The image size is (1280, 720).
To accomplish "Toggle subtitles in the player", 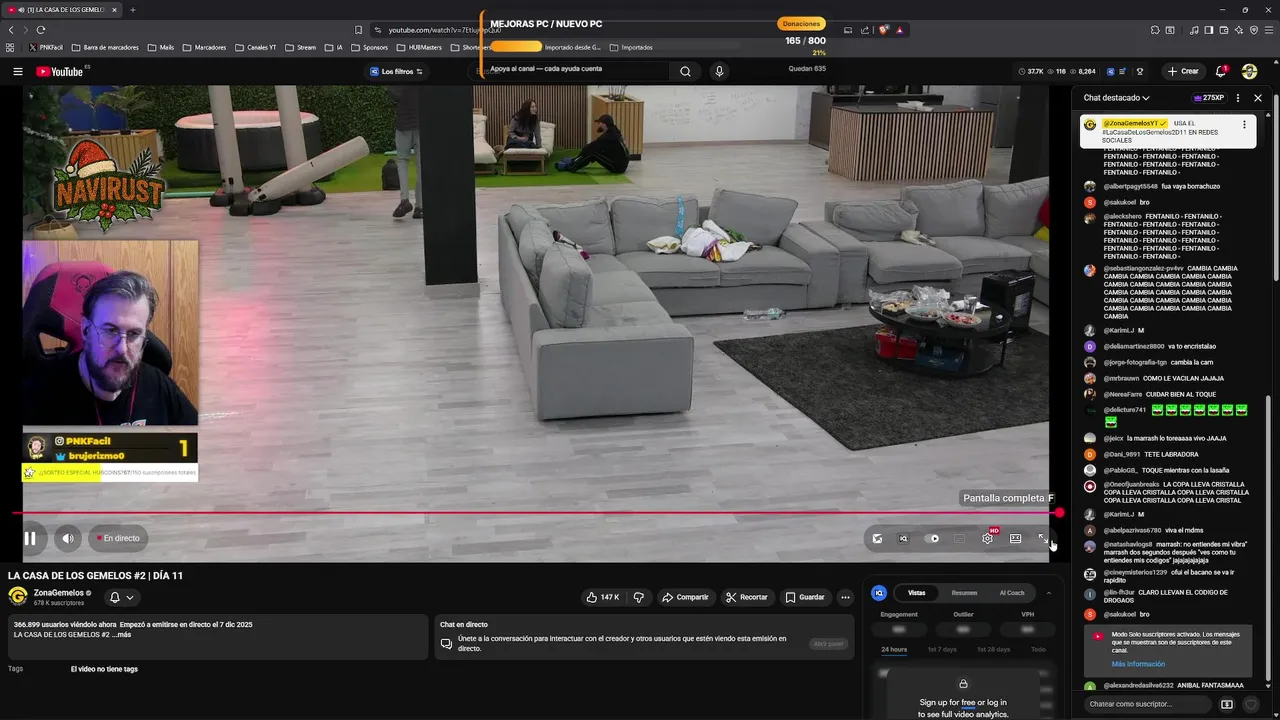I will click(959, 538).
